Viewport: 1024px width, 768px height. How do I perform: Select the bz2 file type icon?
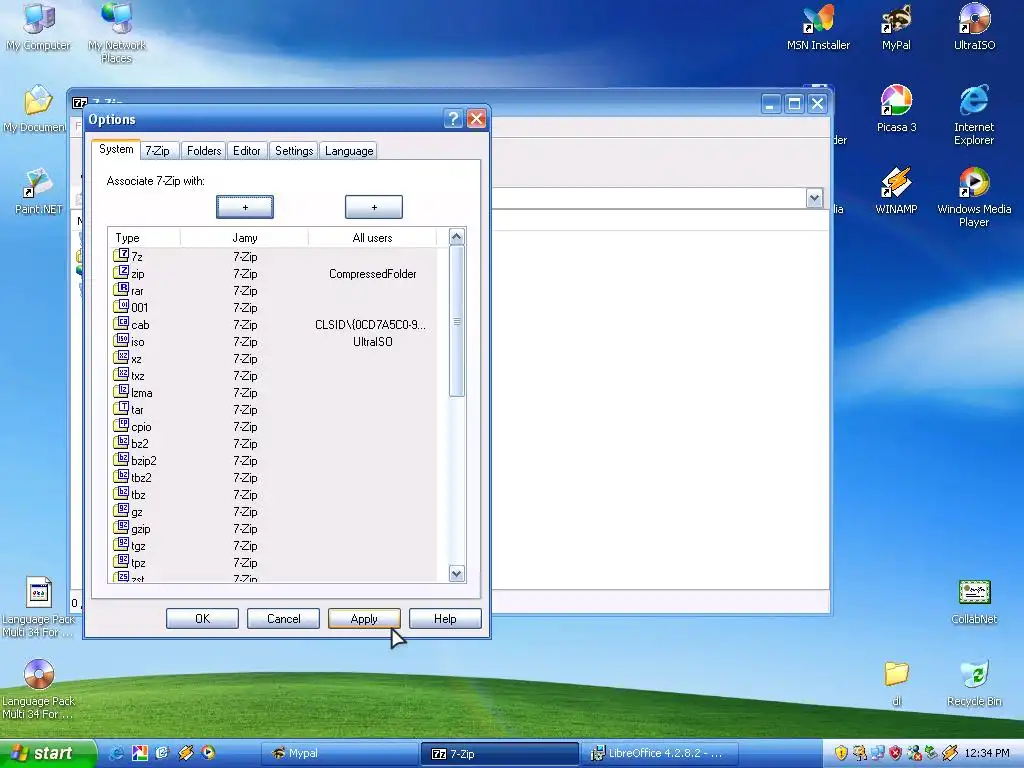(121, 443)
